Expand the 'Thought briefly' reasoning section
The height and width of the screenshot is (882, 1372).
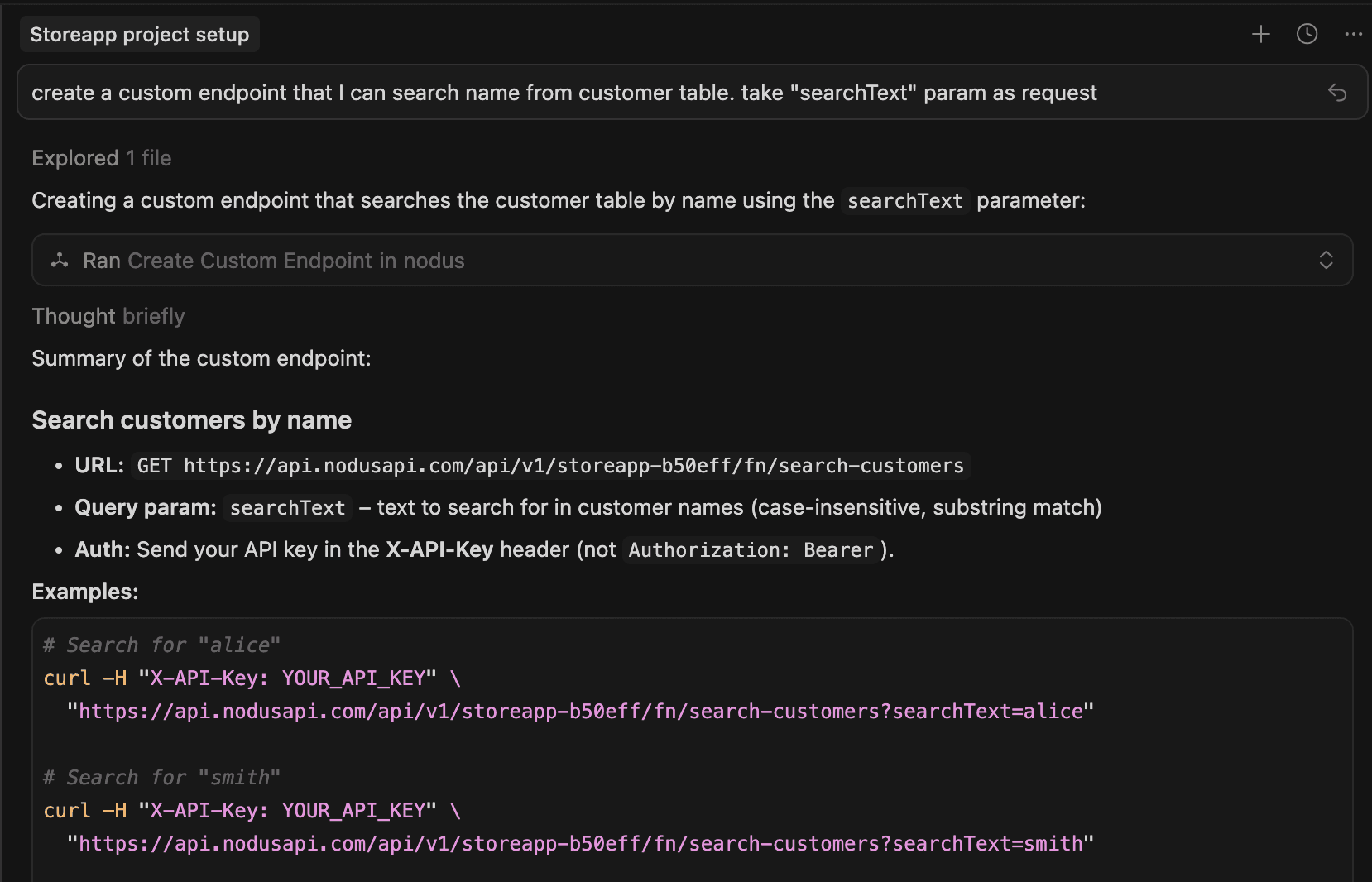pyautogui.click(x=108, y=316)
